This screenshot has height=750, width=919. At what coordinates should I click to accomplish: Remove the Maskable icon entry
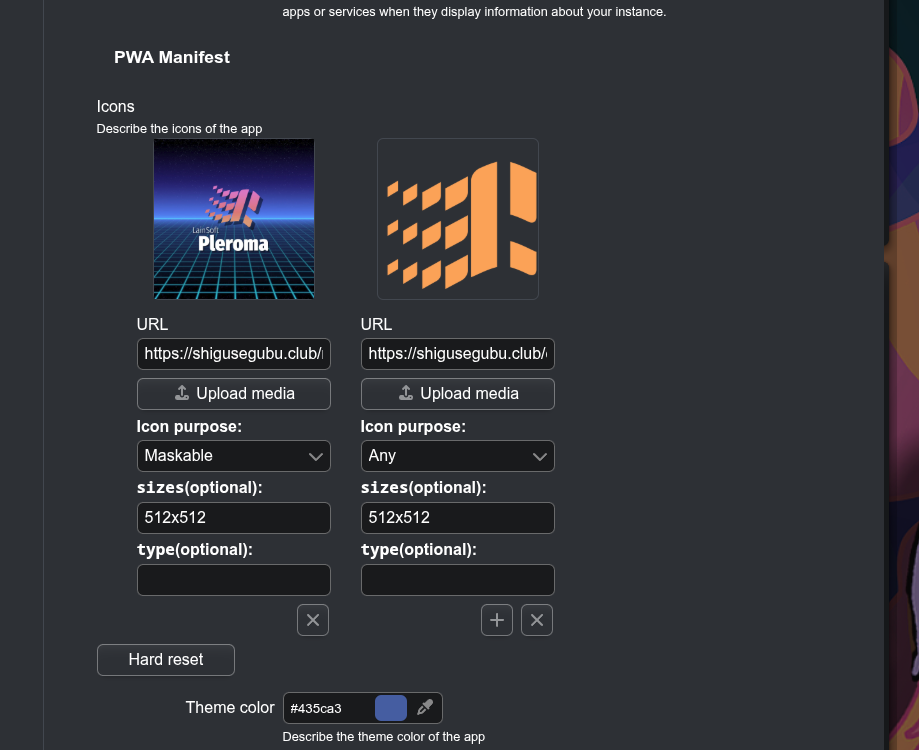pos(313,620)
